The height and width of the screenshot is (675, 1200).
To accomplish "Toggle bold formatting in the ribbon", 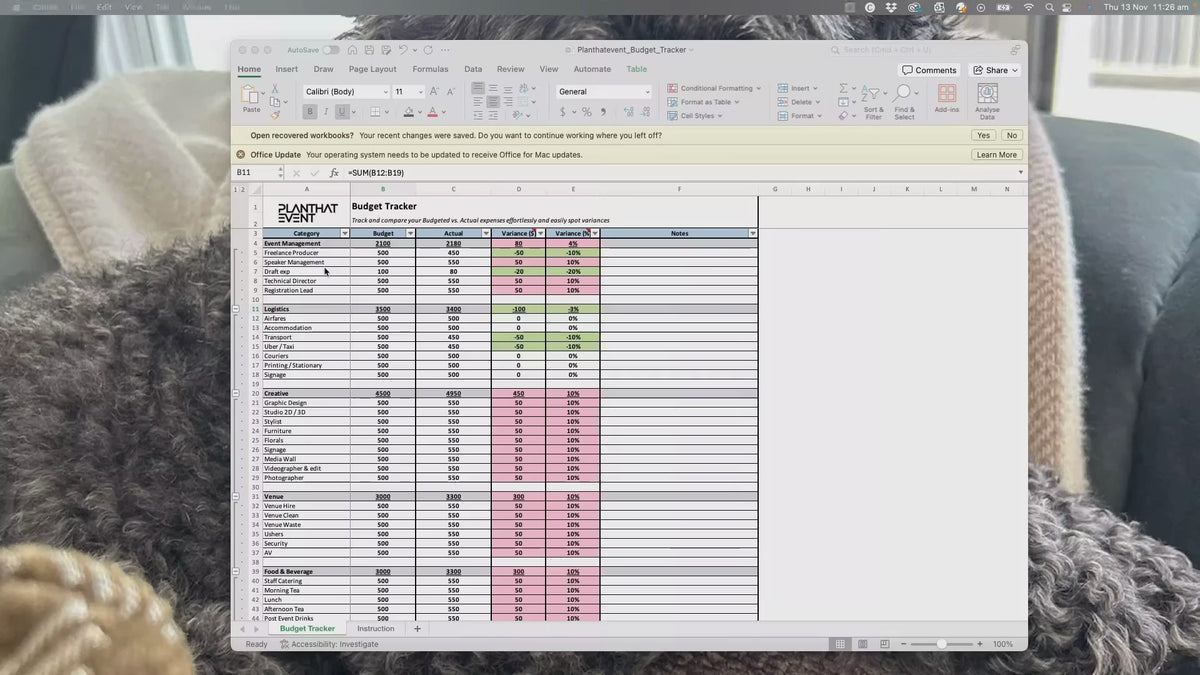I will tap(310, 112).
